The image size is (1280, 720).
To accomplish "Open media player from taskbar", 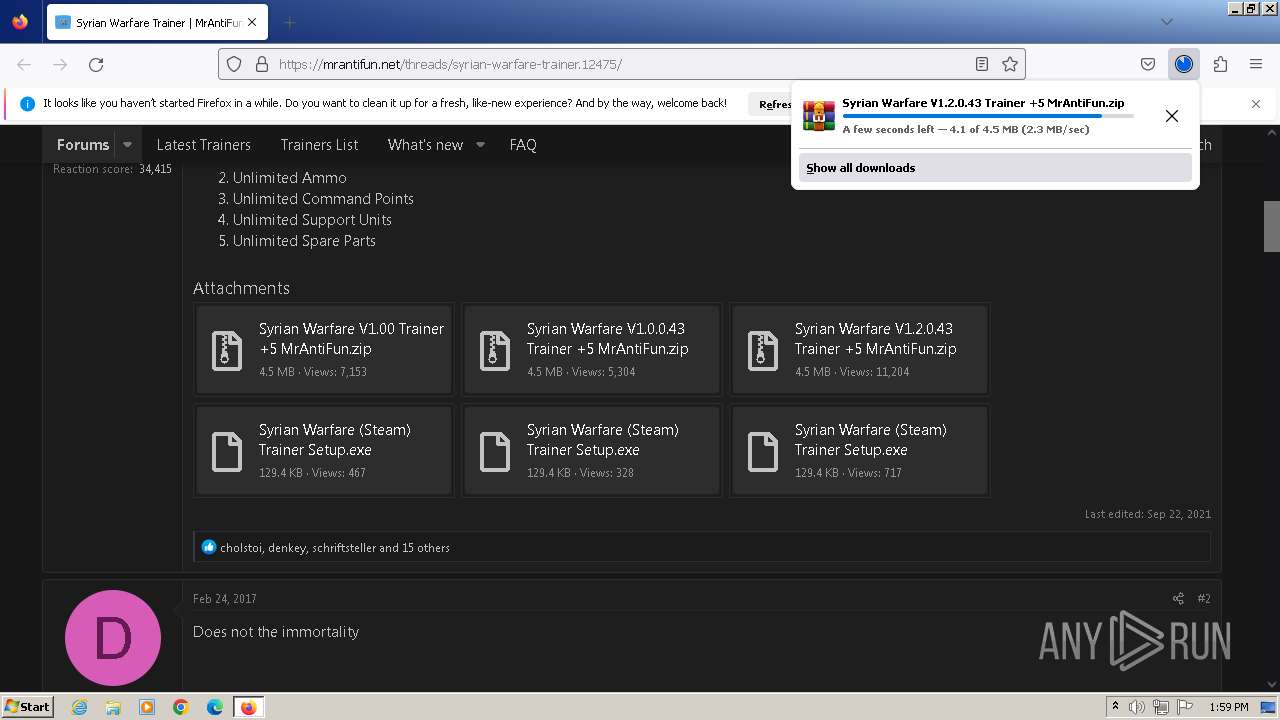I will click(x=147, y=707).
